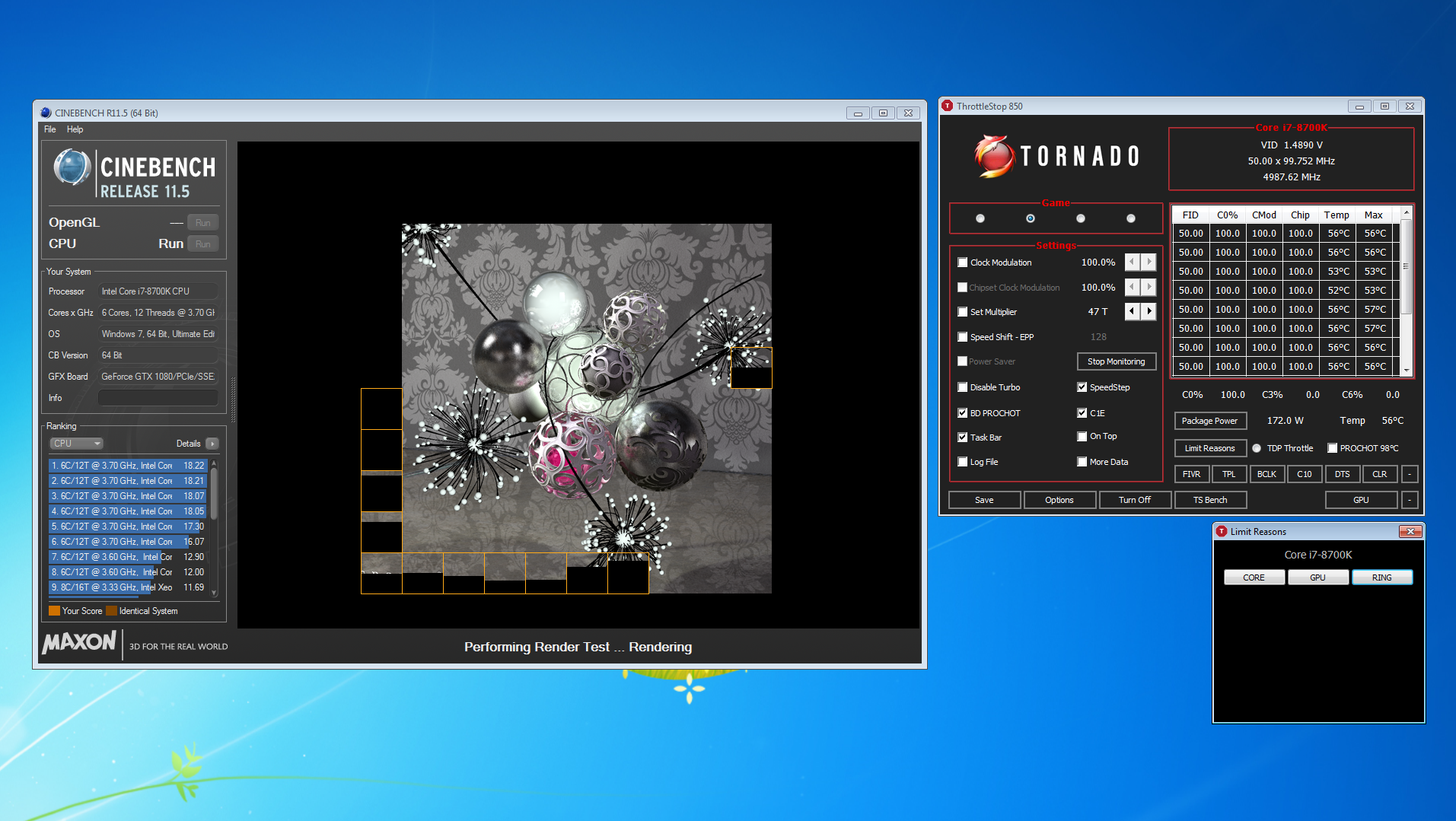
Task: Click the orange Your Score color swatch
Action: pos(54,611)
